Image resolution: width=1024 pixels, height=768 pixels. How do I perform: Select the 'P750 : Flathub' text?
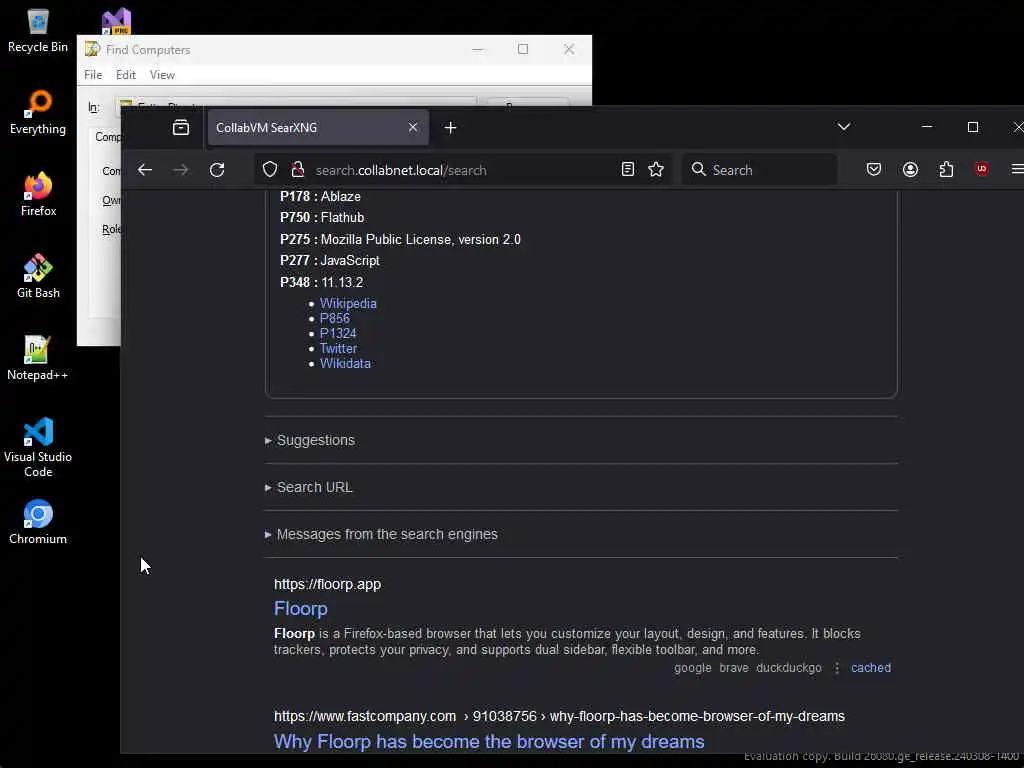click(322, 217)
